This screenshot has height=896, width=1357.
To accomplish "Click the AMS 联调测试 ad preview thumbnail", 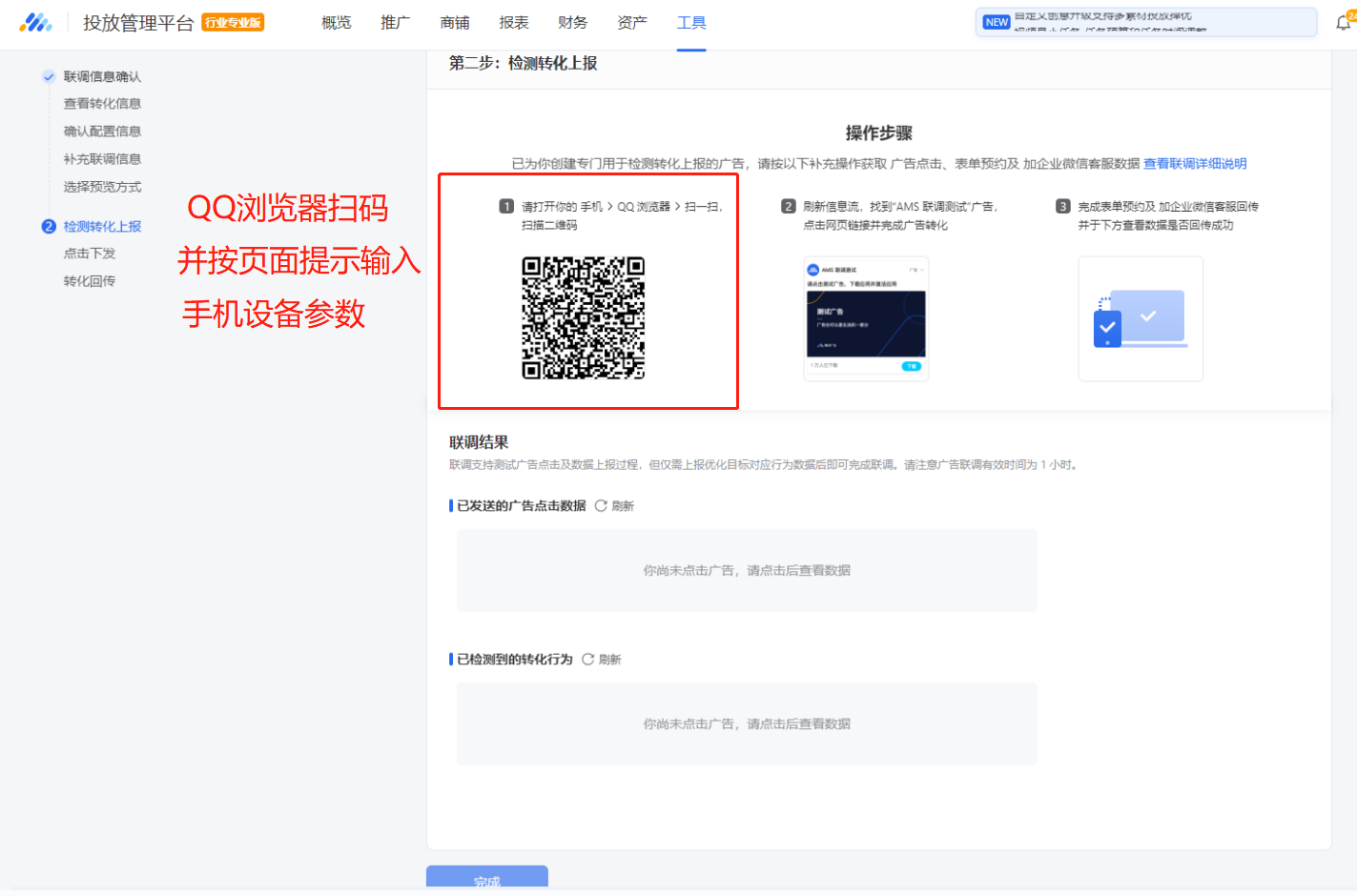I will (866, 318).
